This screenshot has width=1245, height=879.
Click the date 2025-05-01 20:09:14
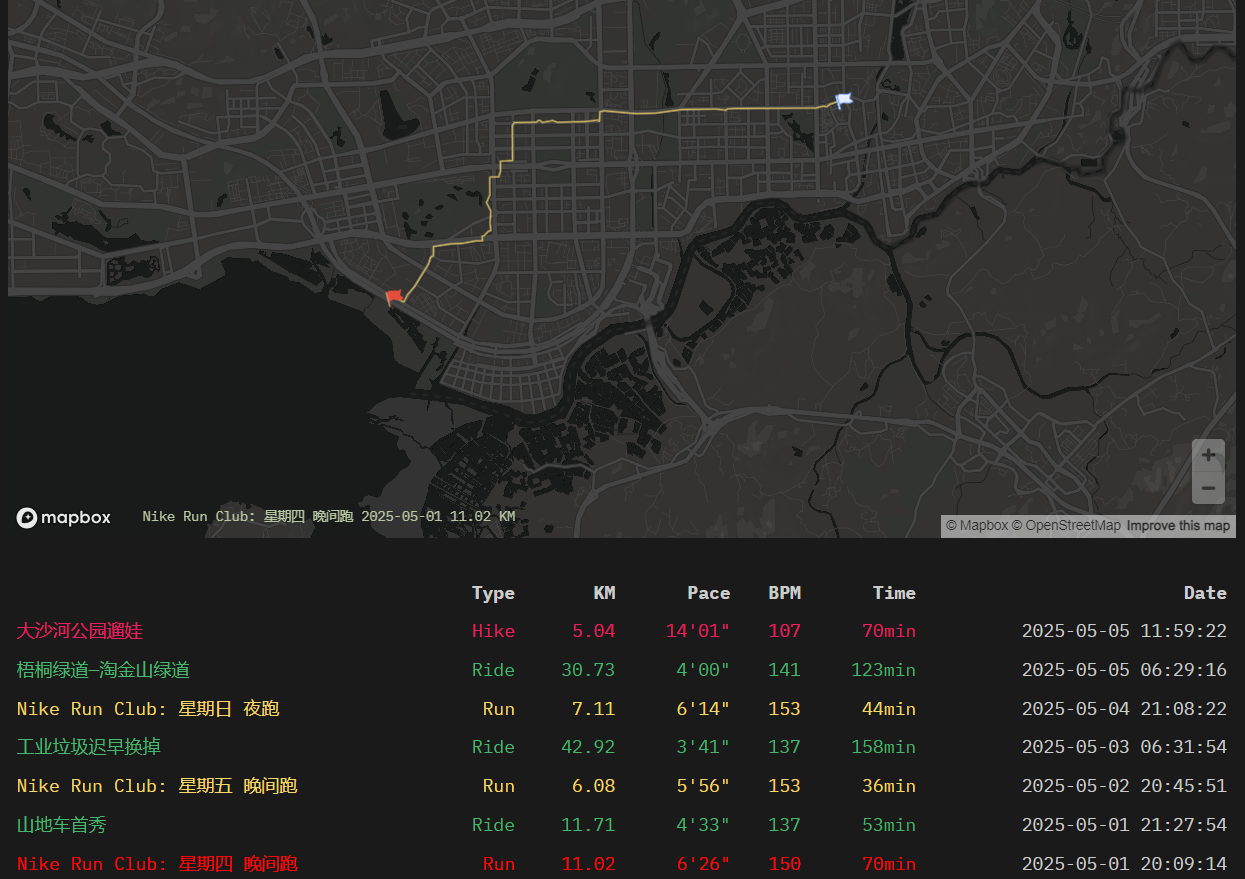click(1124, 864)
